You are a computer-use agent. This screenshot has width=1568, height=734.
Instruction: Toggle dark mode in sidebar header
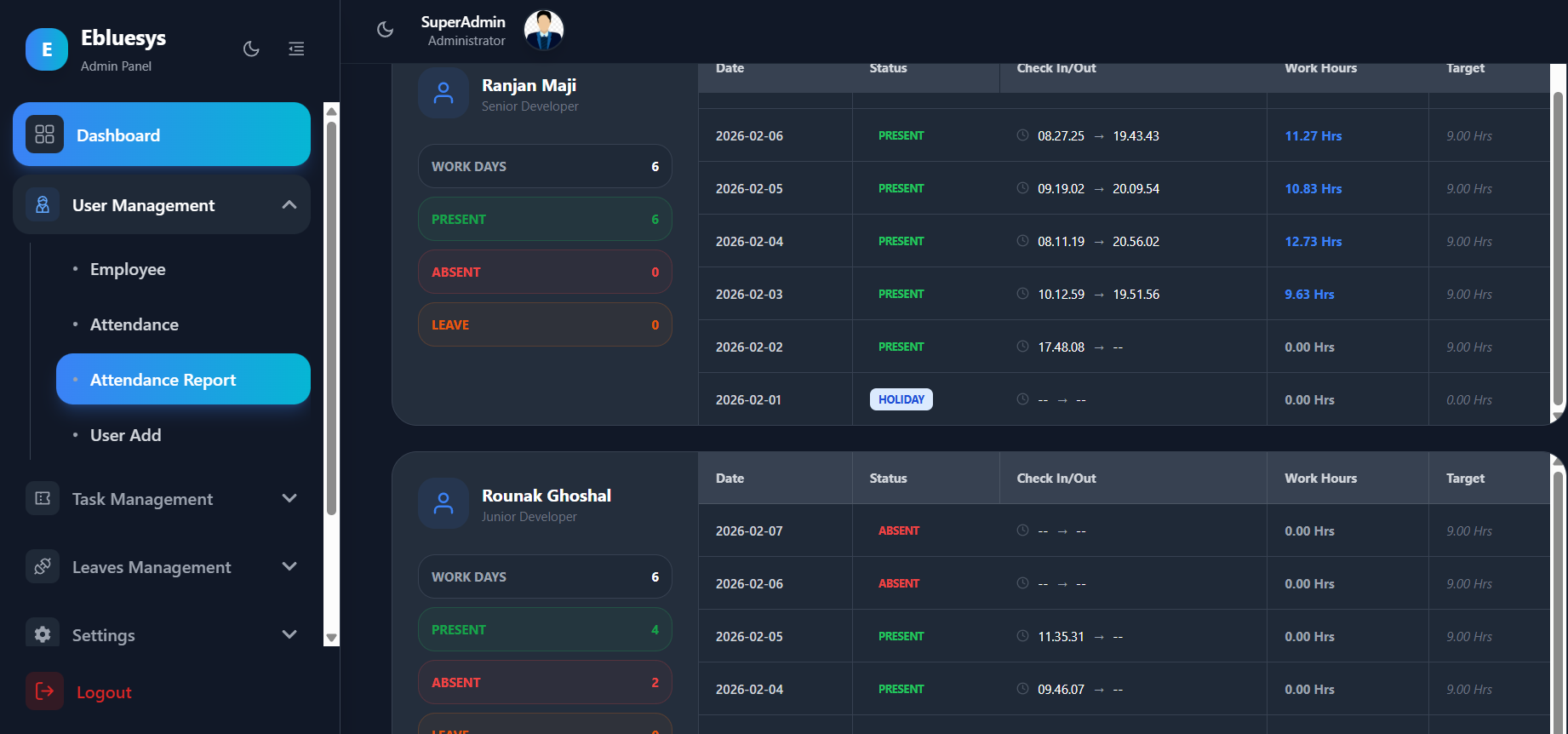[x=251, y=49]
